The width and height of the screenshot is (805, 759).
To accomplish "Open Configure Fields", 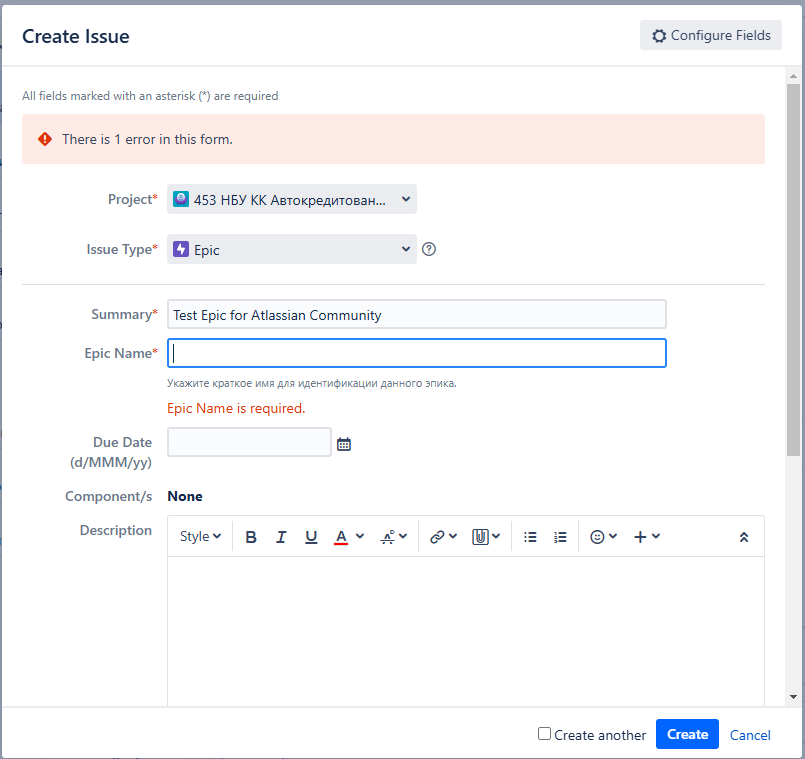I will [711, 35].
